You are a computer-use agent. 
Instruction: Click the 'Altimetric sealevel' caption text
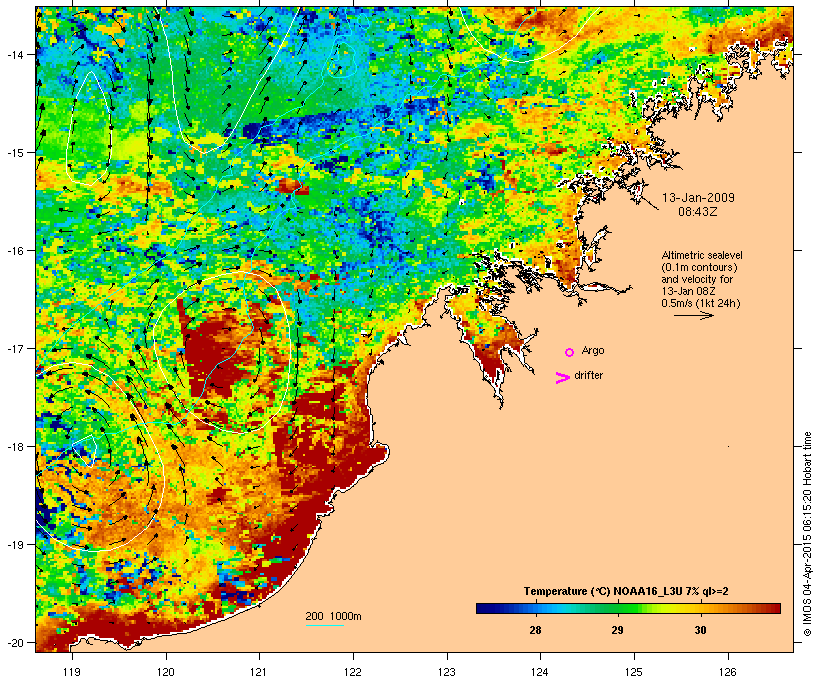pos(702,255)
